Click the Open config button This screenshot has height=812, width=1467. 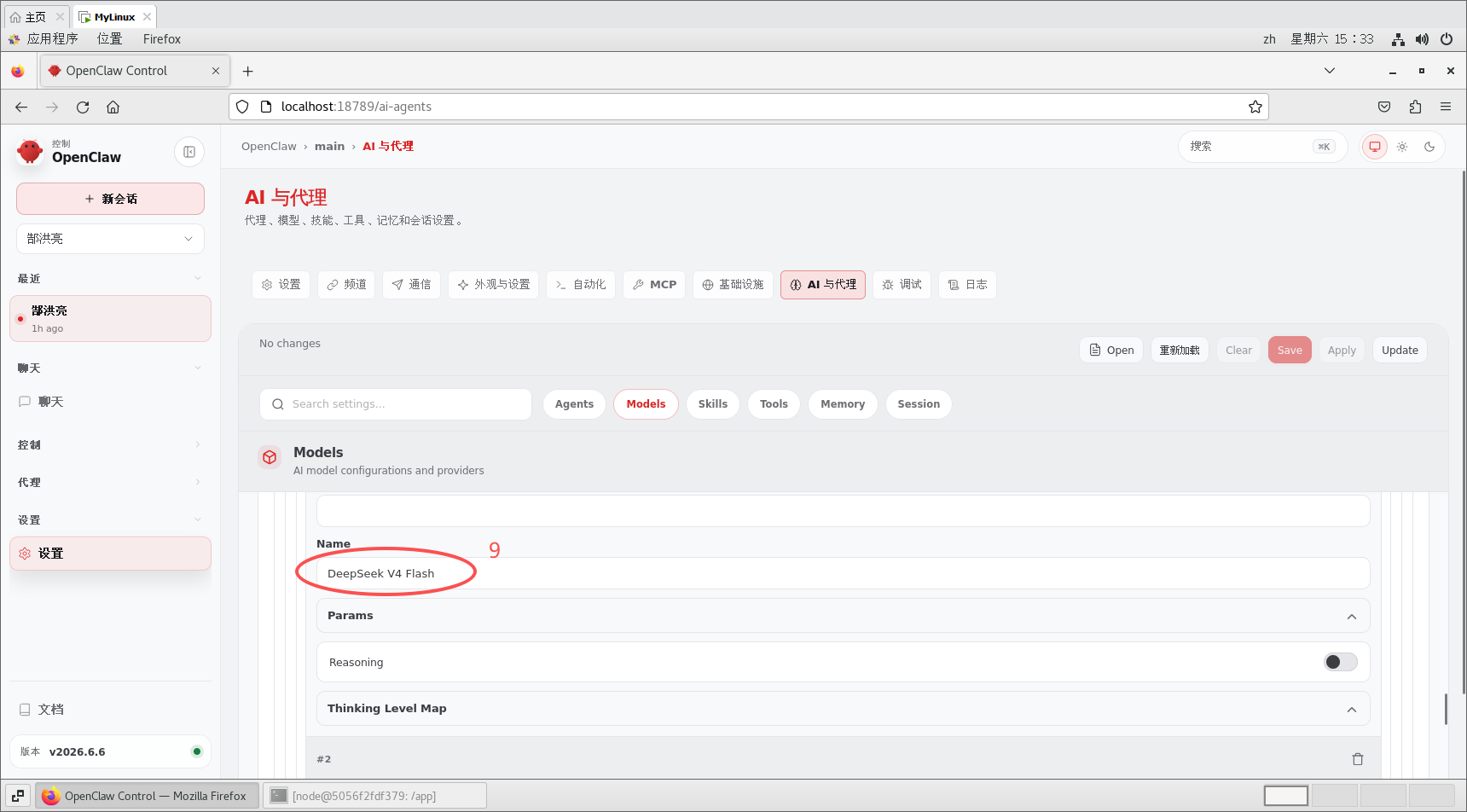click(x=1111, y=351)
